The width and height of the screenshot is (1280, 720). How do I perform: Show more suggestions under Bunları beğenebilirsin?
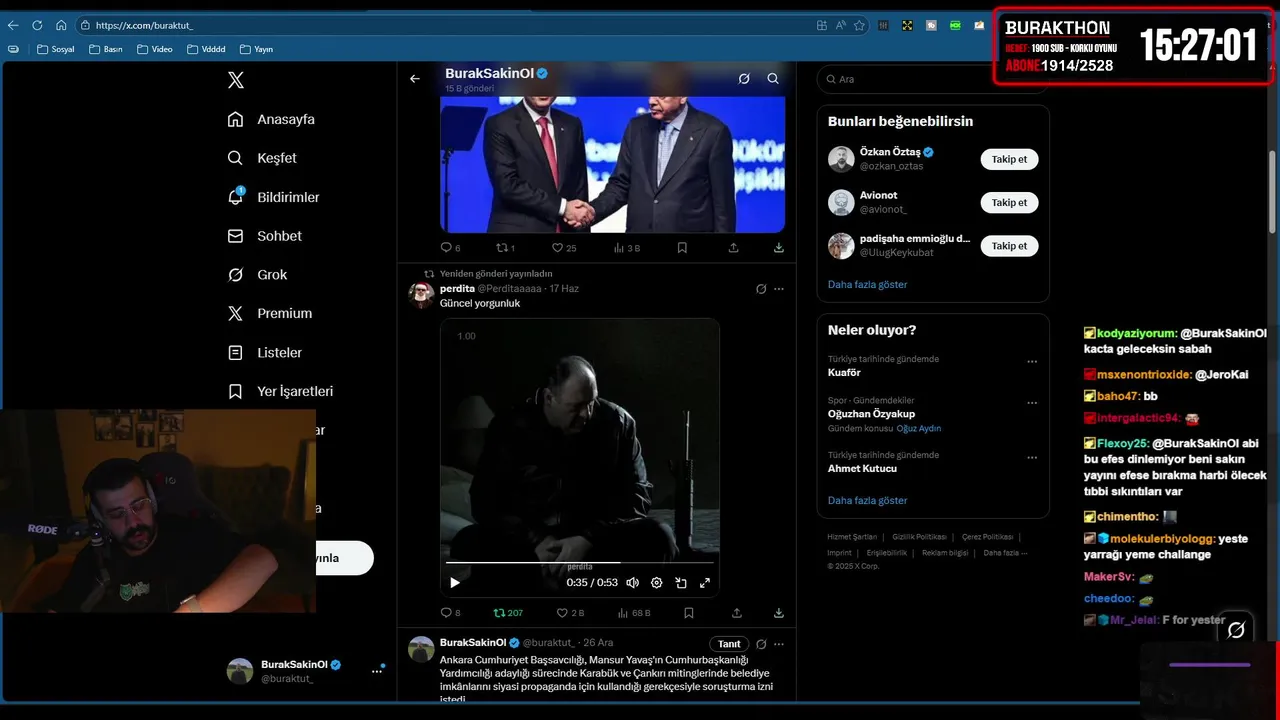(x=867, y=285)
